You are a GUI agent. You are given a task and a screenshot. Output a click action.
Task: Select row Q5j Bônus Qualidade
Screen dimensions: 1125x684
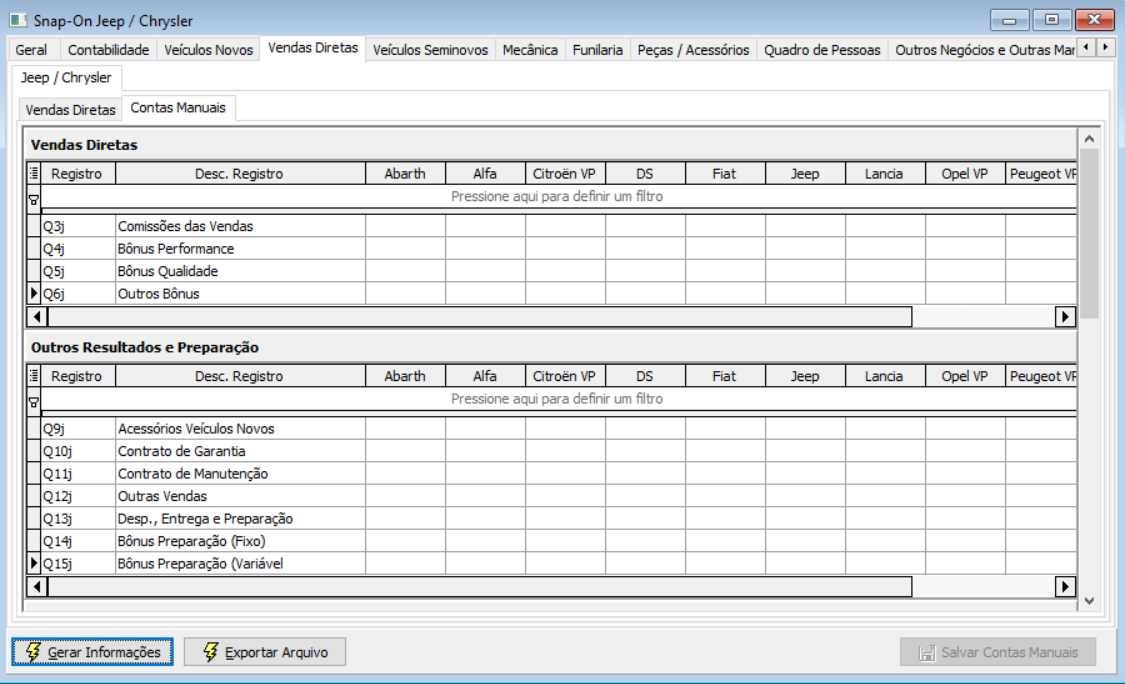tap(552, 271)
